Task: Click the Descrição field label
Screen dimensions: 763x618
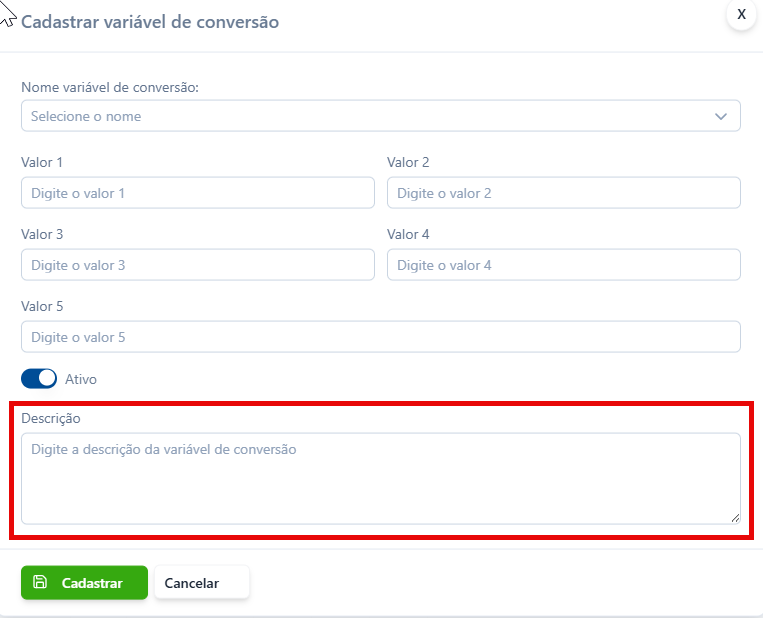Action: click(51, 418)
